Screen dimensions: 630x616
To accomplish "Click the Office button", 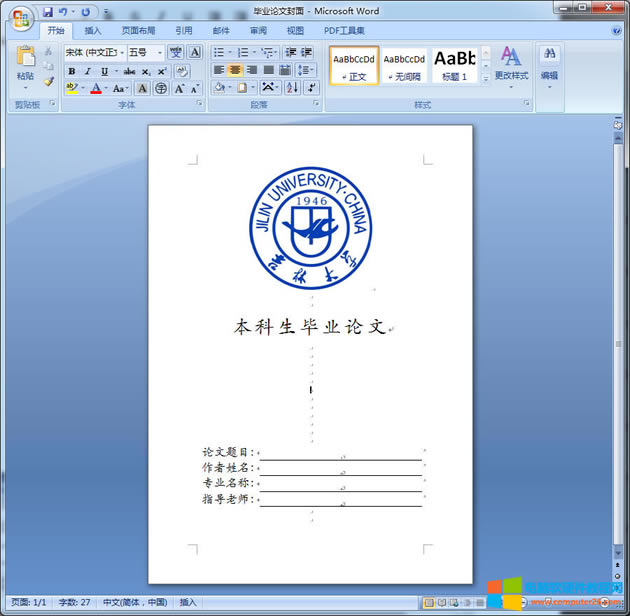I will pos(21,17).
